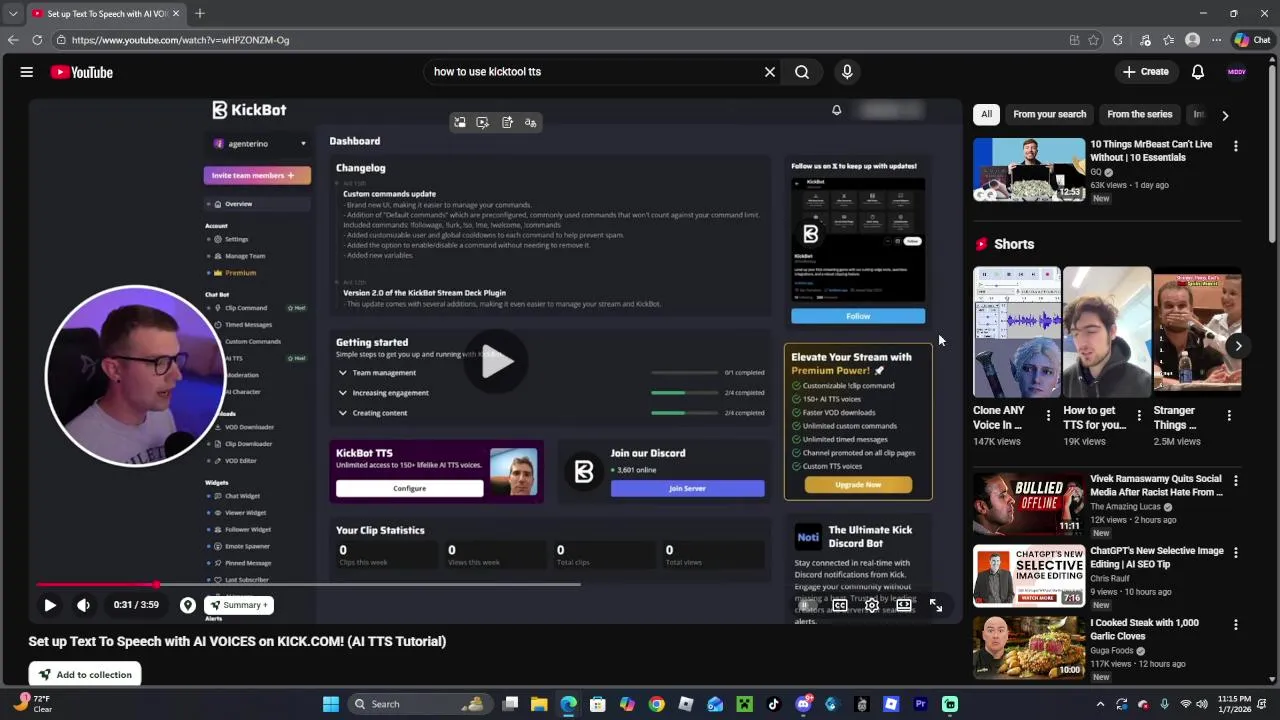The height and width of the screenshot is (720, 1280).
Task: Click the browser address bar URL
Action: 180,40
